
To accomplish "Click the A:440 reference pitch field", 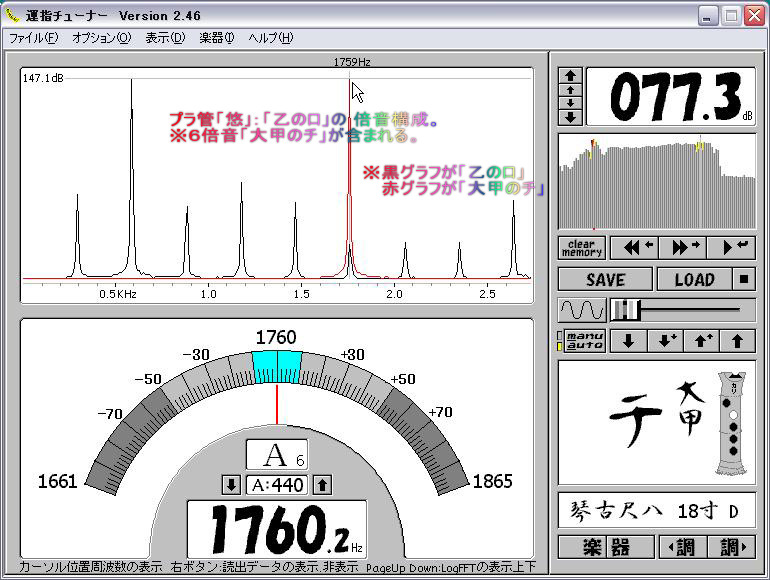I will pyautogui.click(x=277, y=485).
